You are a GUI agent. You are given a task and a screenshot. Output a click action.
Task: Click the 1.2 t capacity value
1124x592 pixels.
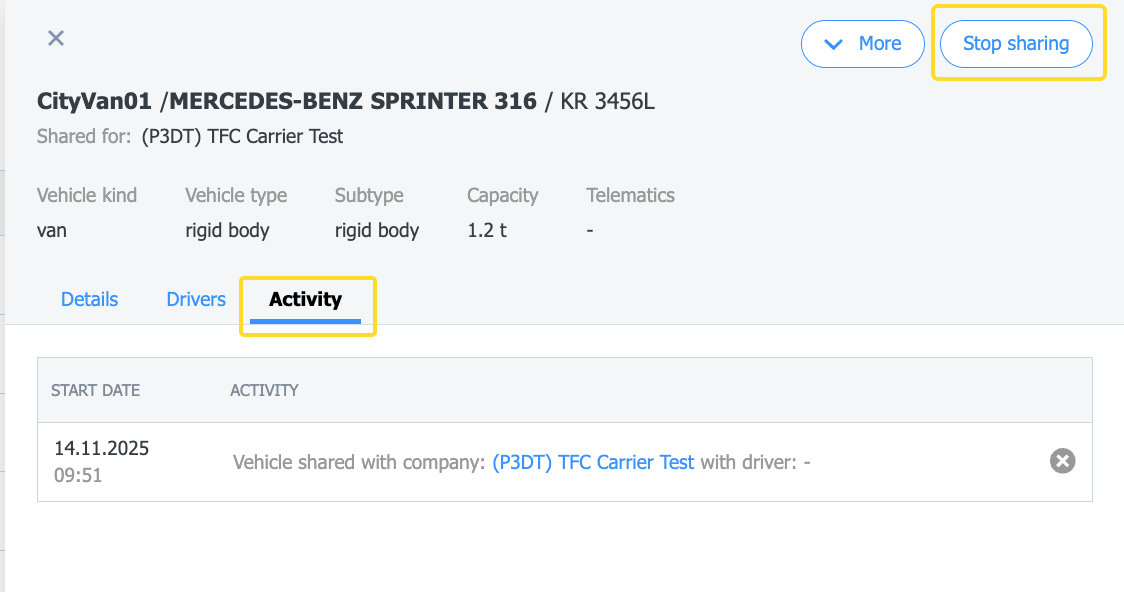486,230
